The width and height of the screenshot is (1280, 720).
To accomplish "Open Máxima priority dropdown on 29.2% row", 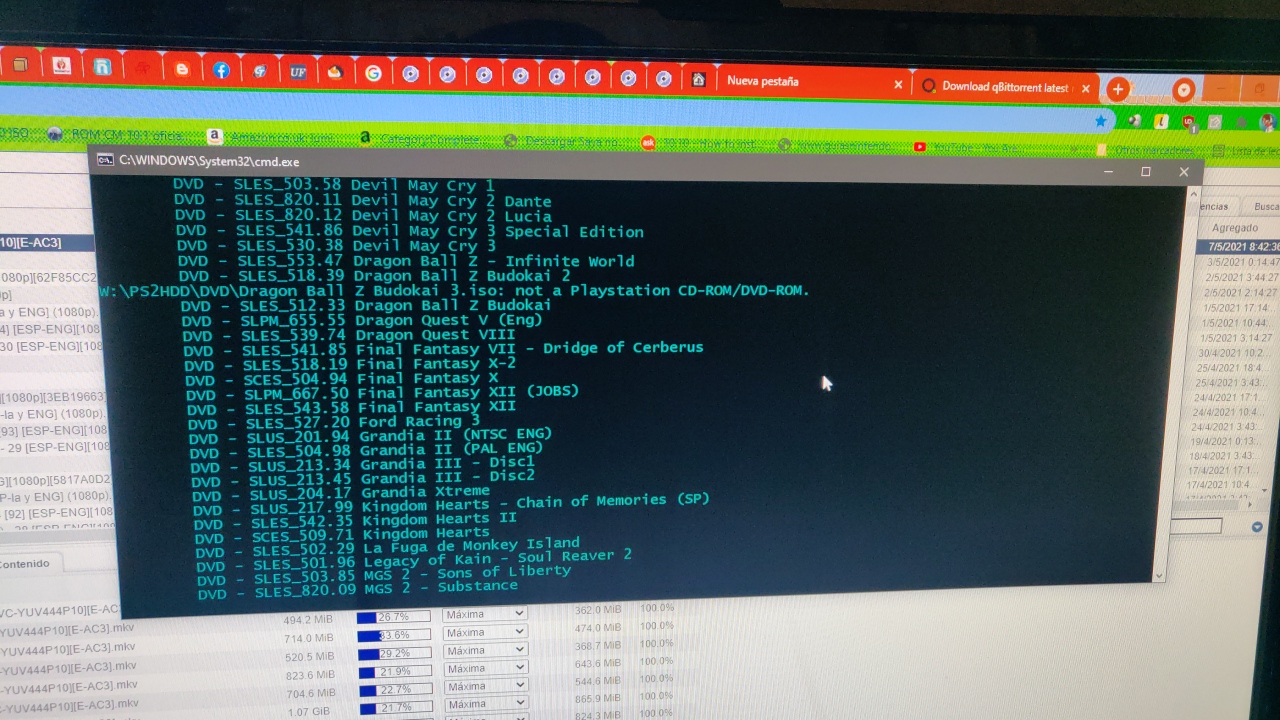I will pos(485,651).
